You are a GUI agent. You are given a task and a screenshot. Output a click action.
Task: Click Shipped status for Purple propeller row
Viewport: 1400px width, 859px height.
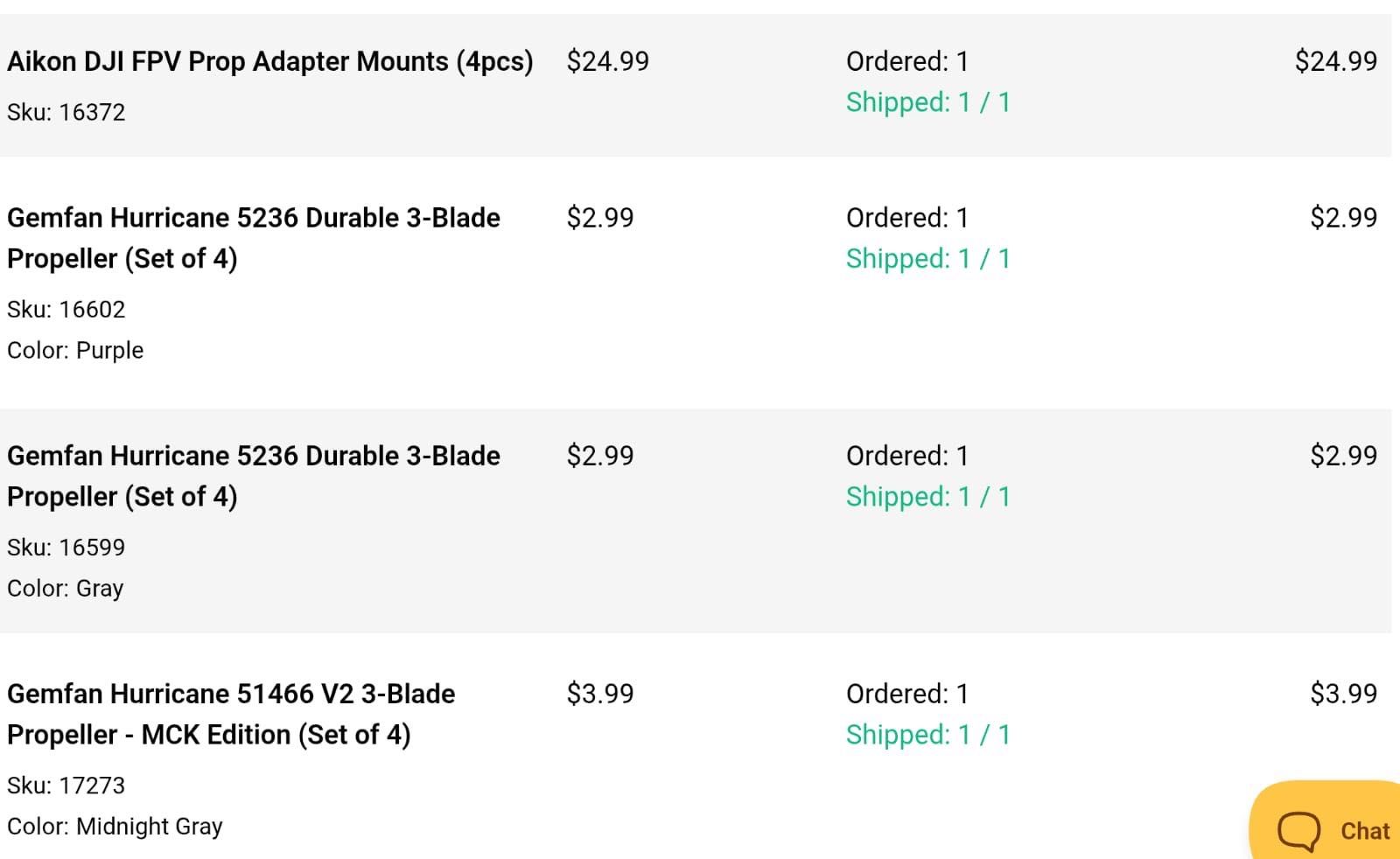pos(928,259)
